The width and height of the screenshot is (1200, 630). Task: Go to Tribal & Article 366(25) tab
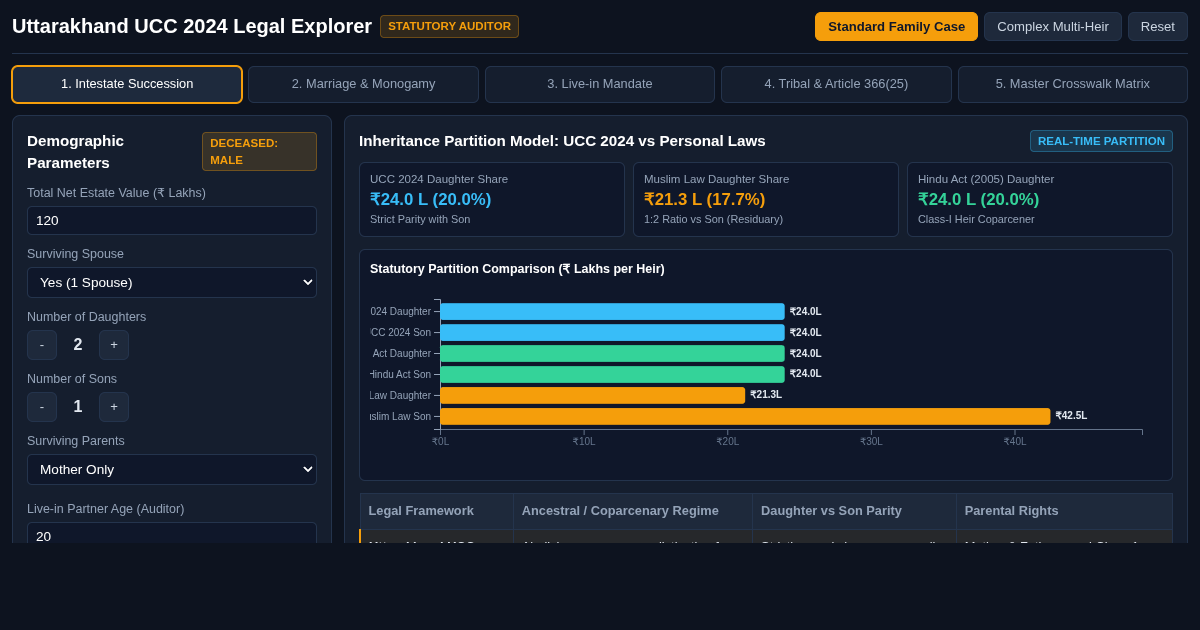tap(836, 84)
